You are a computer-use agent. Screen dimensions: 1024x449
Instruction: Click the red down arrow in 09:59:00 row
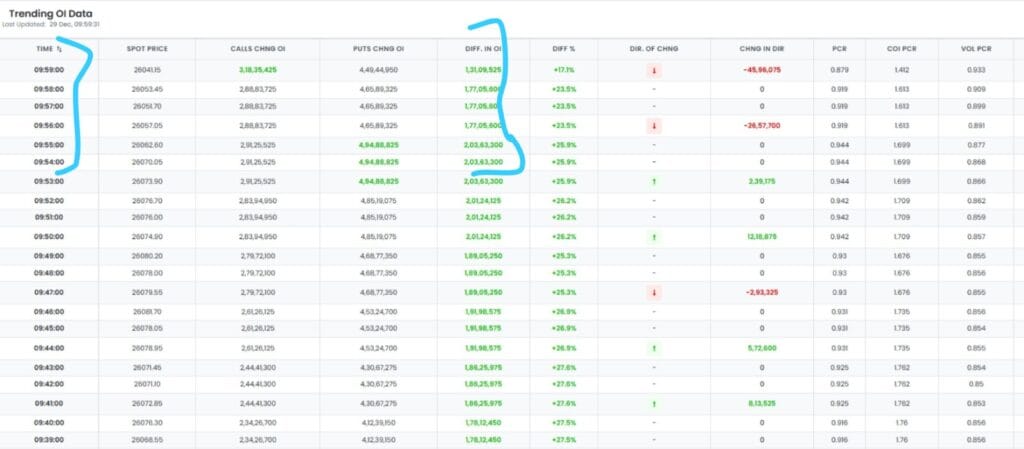pyautogui.click(x=653, y=70)
